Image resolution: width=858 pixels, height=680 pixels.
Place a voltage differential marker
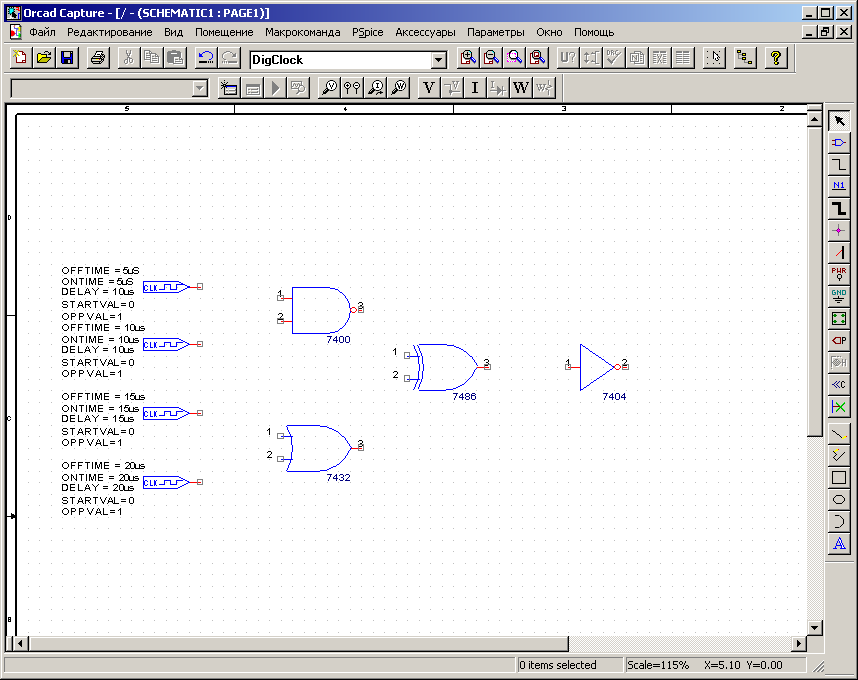pyautogui.click(x=352, y=88)
